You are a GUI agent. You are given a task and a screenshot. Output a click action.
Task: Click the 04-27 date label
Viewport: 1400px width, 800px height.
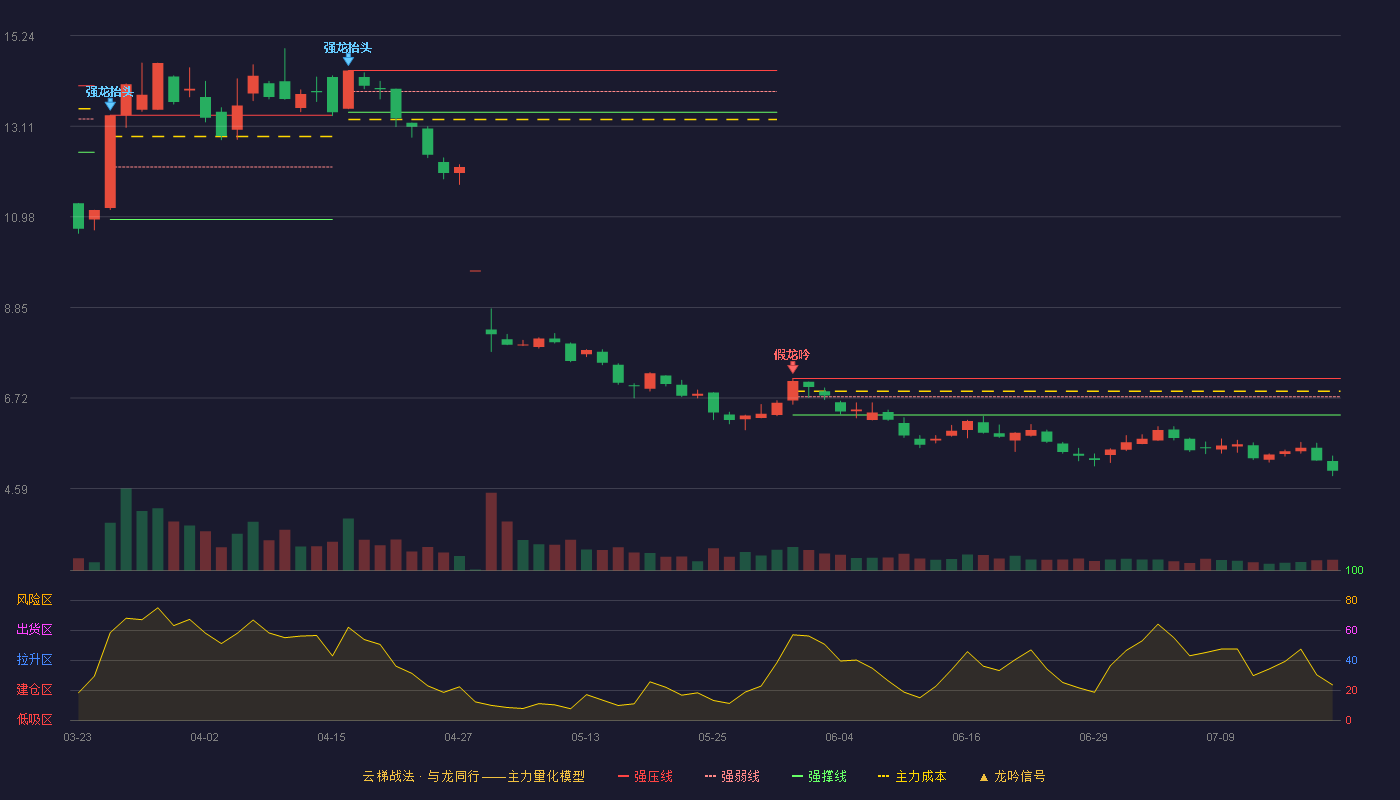pos(458,737)
